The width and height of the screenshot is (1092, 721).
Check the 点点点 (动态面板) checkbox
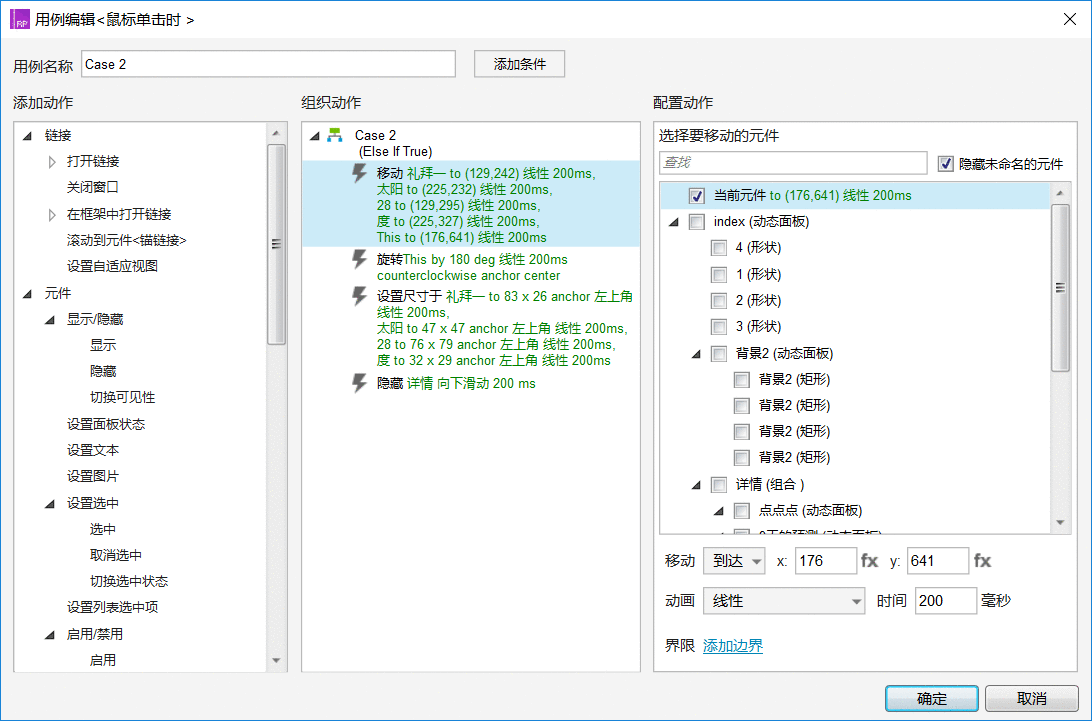click(742, 511)
